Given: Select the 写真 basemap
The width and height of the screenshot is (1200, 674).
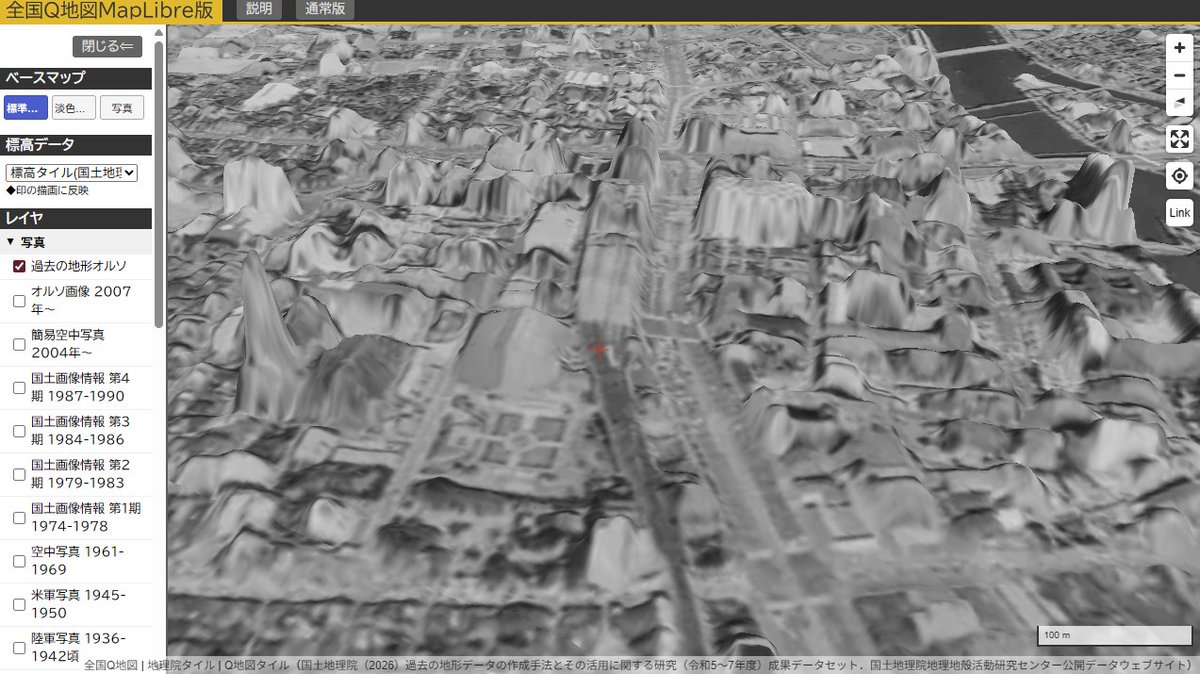Looking at the screenshot, I should point(121,108).
